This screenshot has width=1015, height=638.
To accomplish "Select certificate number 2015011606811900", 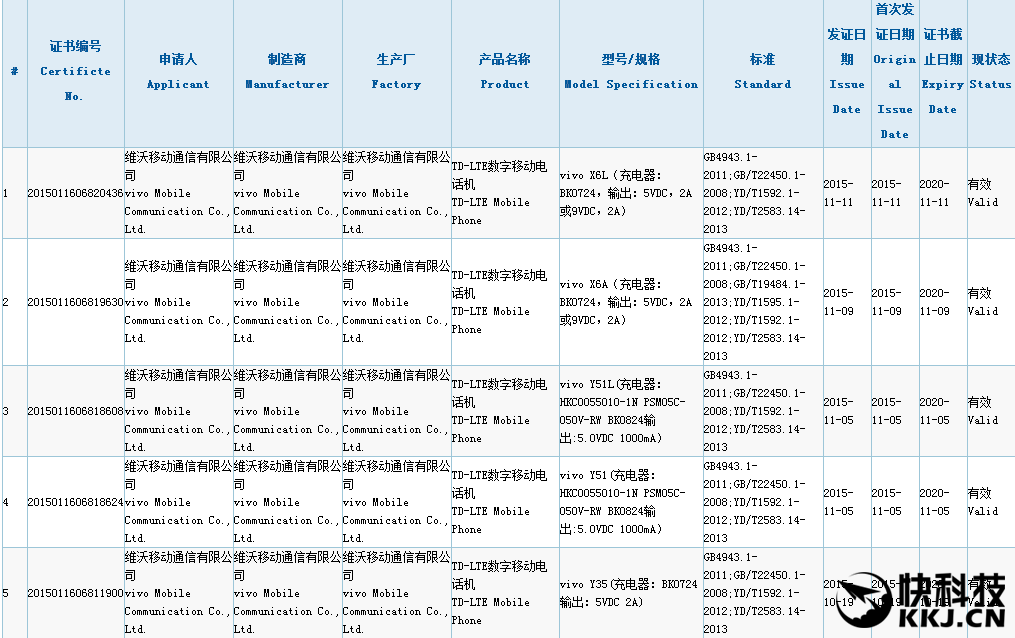I will [x=75, y=593].
